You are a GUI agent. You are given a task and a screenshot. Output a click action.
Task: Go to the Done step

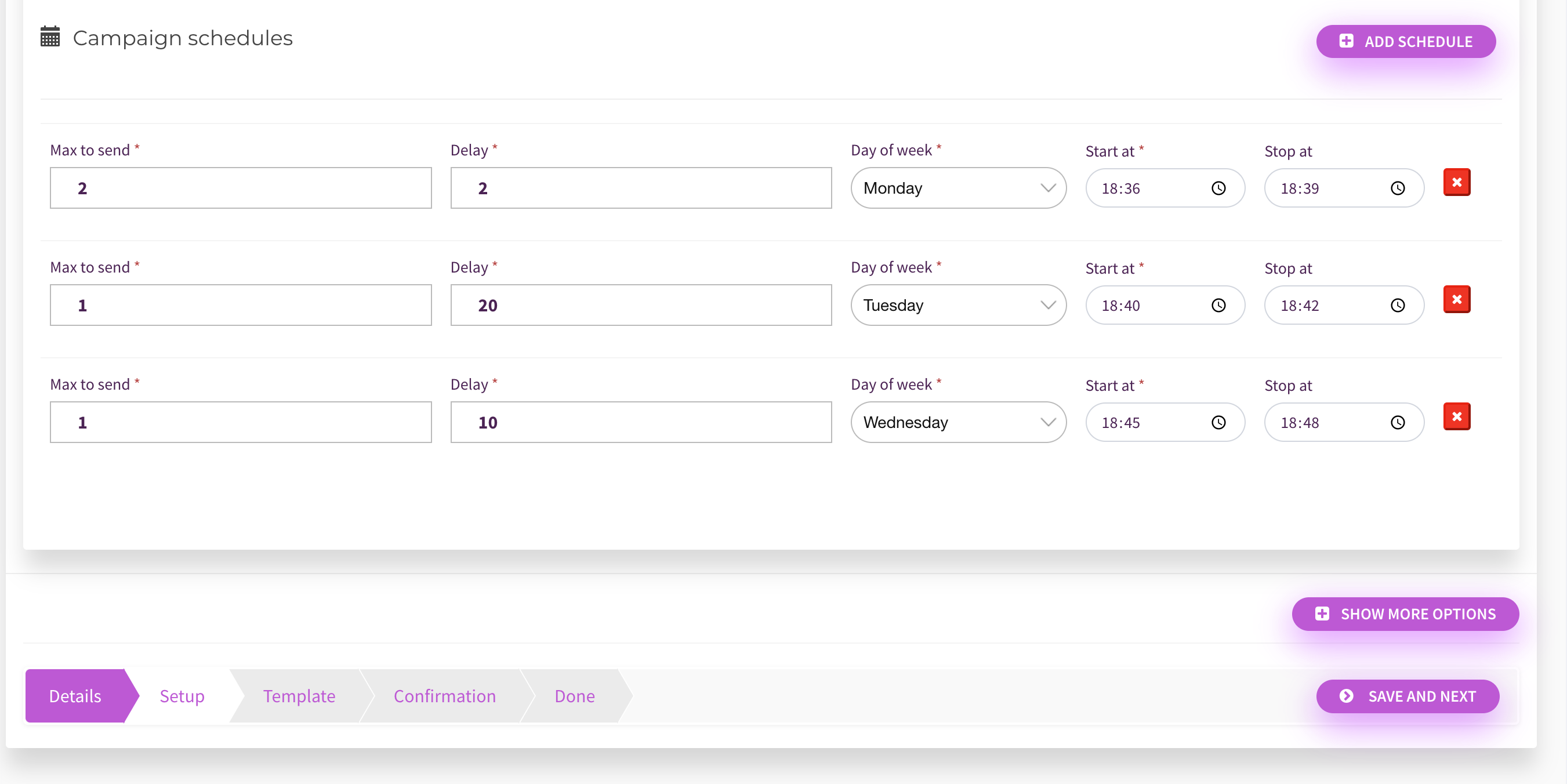click(x=575, y=696)
